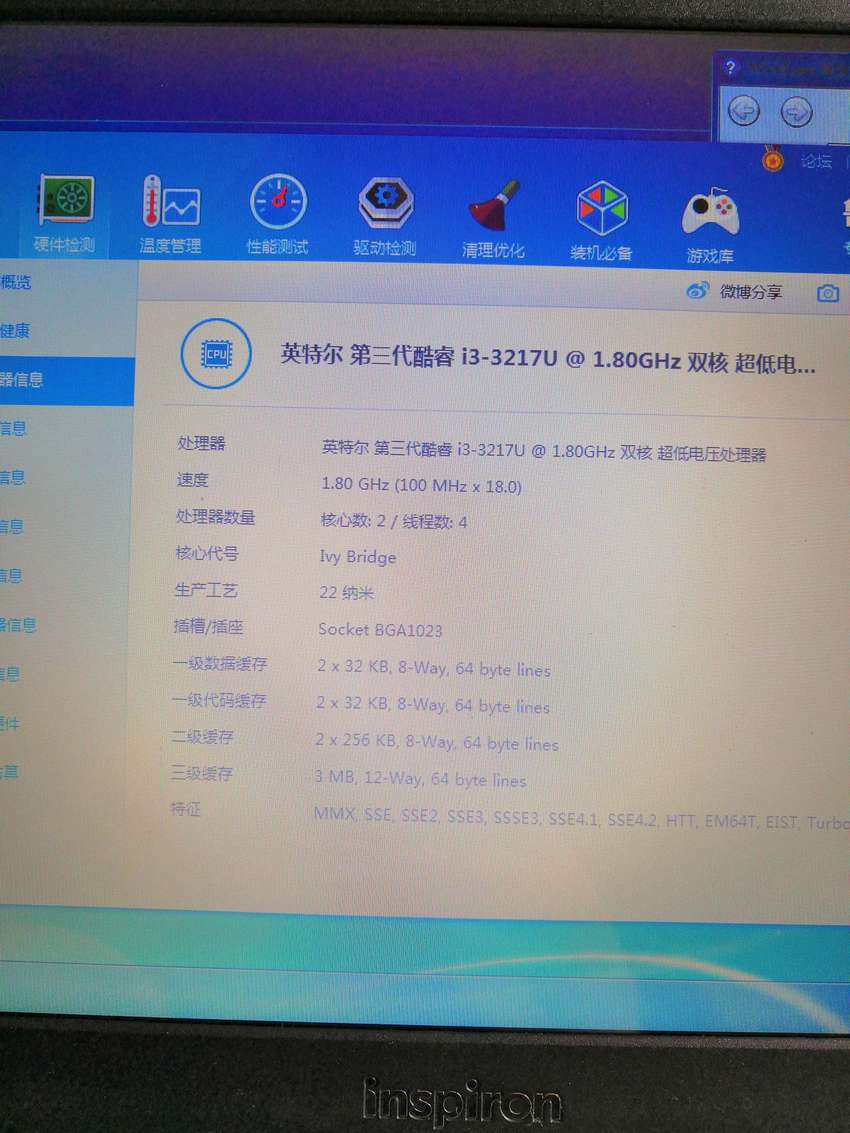Click the CPU chip circle icon

[216, 354]
